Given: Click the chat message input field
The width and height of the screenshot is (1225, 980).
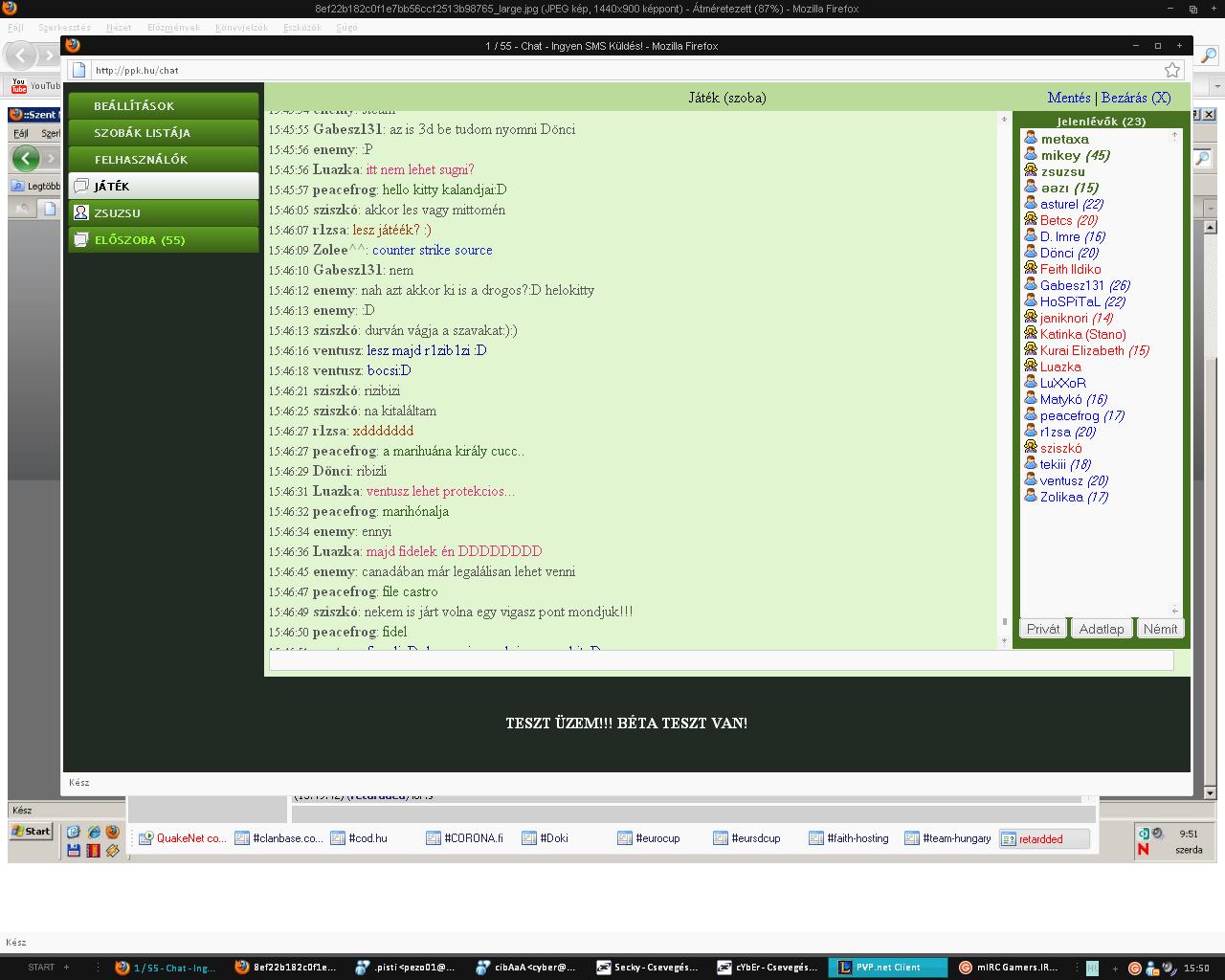Looking at the screenshot, I should [721, 660].
